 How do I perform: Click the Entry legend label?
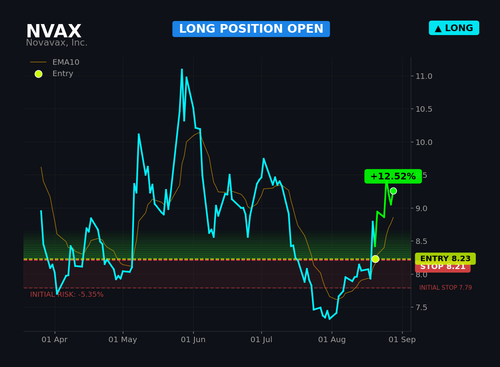tap(63, 73)
